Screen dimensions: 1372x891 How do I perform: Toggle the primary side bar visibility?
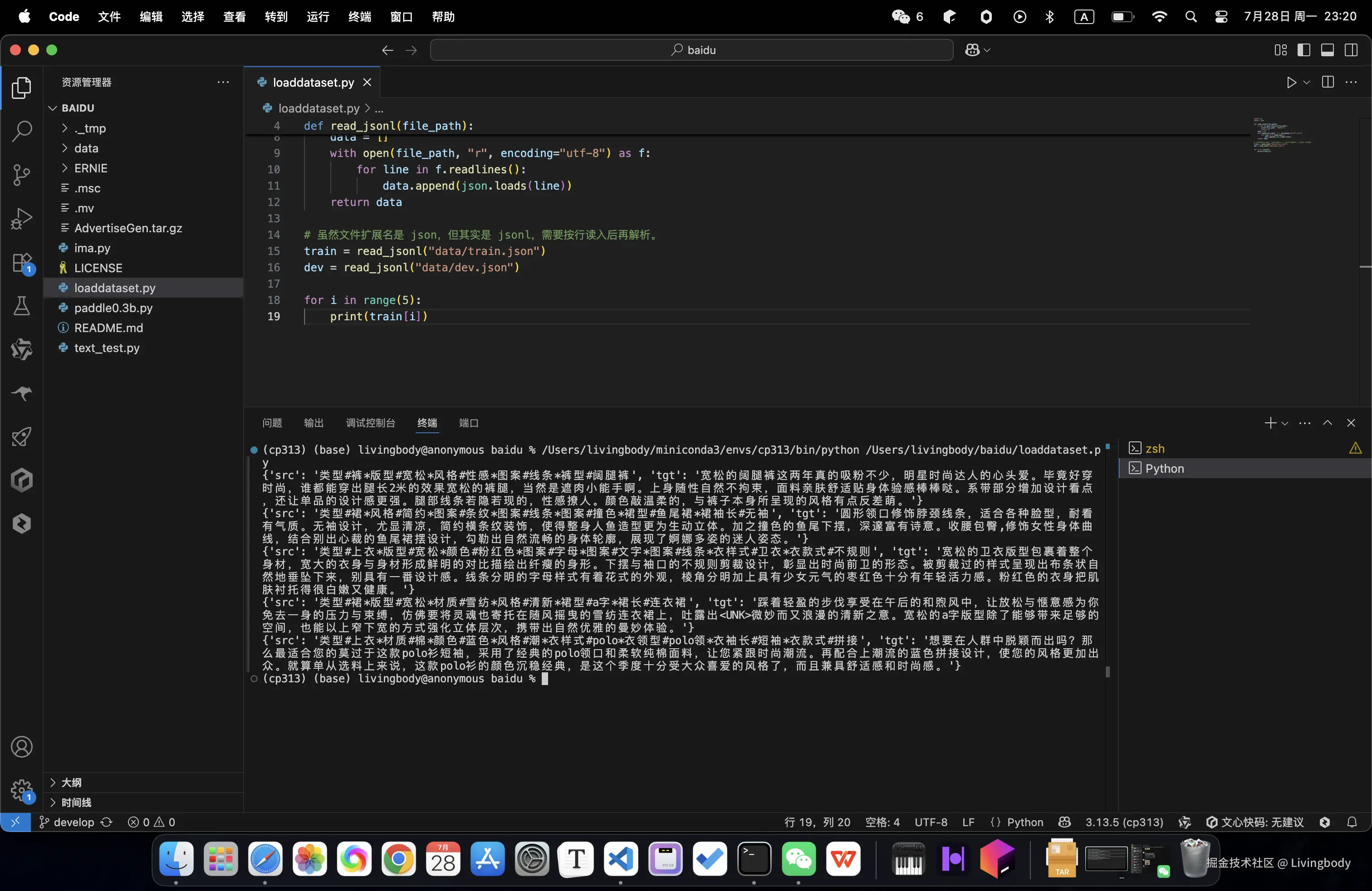coord(1304,50)
